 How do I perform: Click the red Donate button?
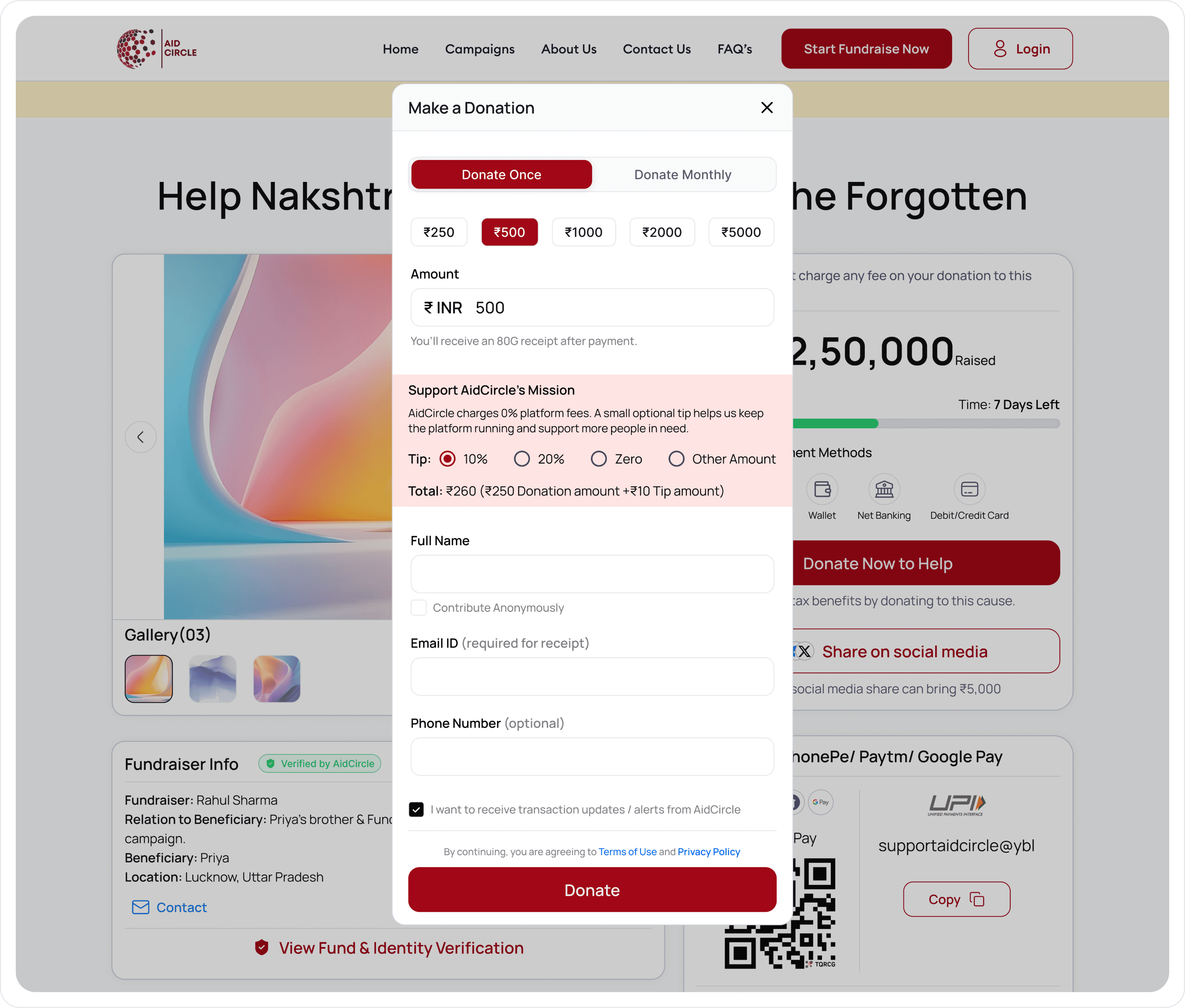[592, 890]
